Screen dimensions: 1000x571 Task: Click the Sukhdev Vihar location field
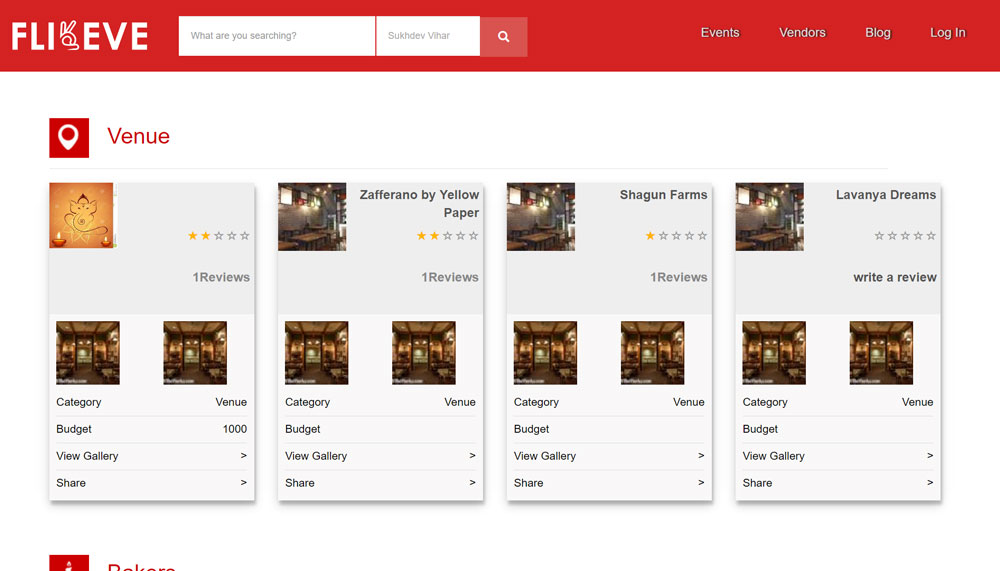click(427, 36)
